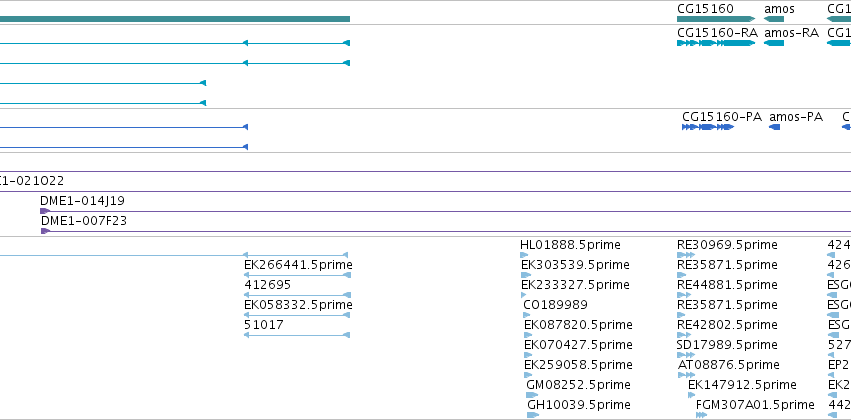Click the CO189989 EST label

(555, 305)
